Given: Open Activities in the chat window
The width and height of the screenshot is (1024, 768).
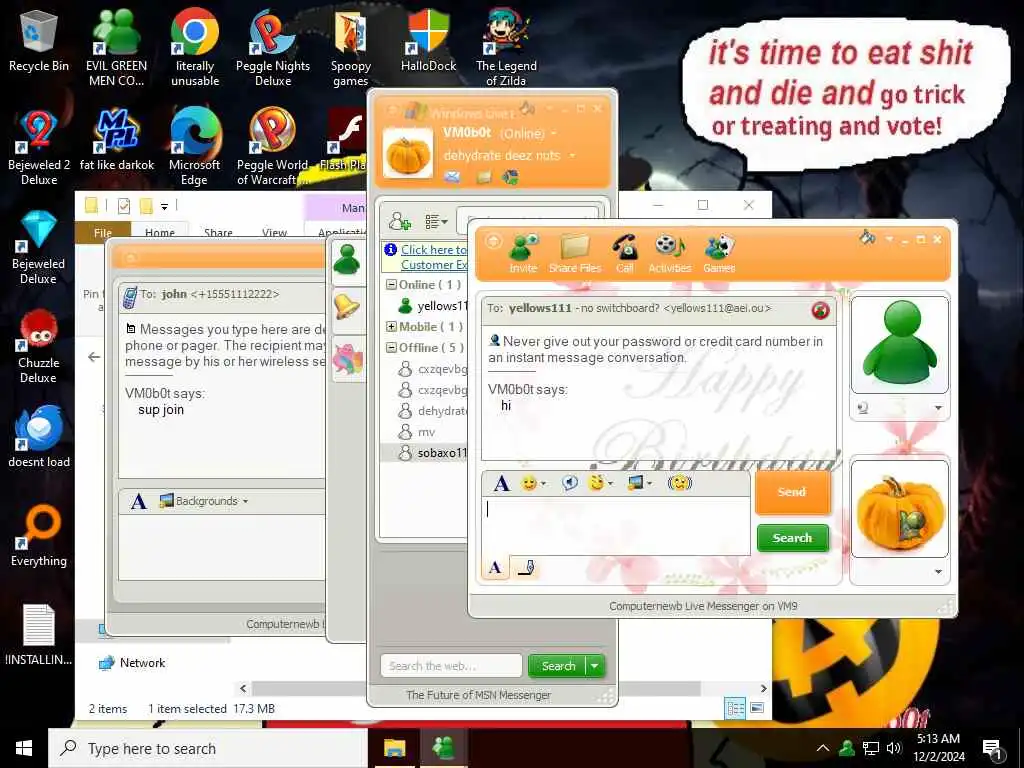Looking at the screenshot, I should tap(669, 254).
